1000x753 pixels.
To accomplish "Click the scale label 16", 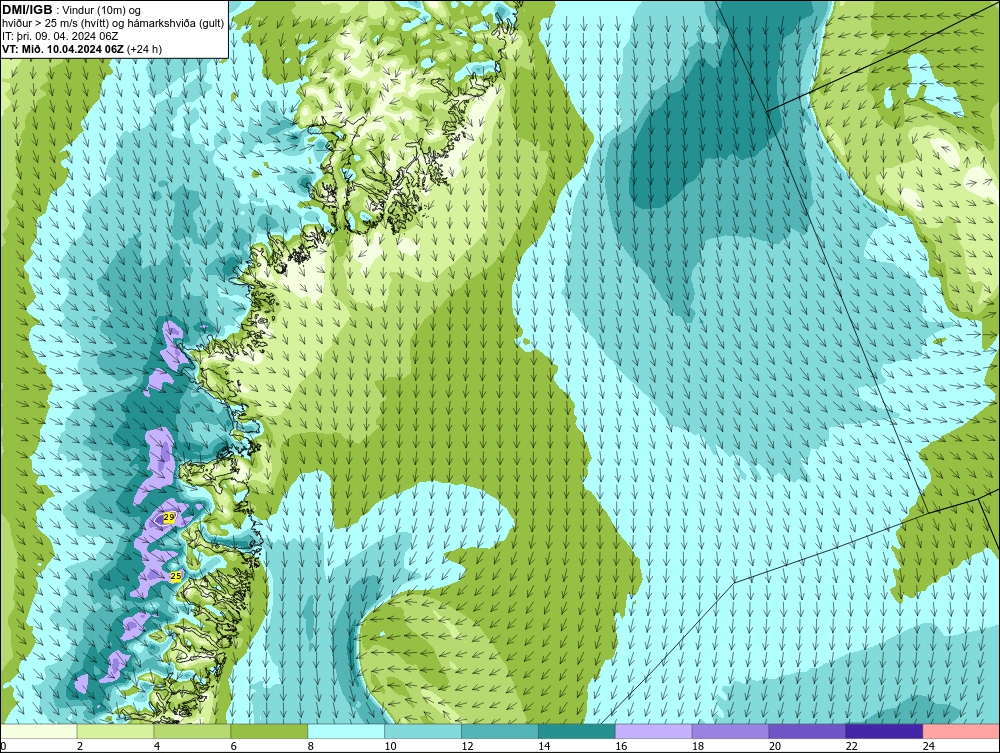I will pos(621,746).
